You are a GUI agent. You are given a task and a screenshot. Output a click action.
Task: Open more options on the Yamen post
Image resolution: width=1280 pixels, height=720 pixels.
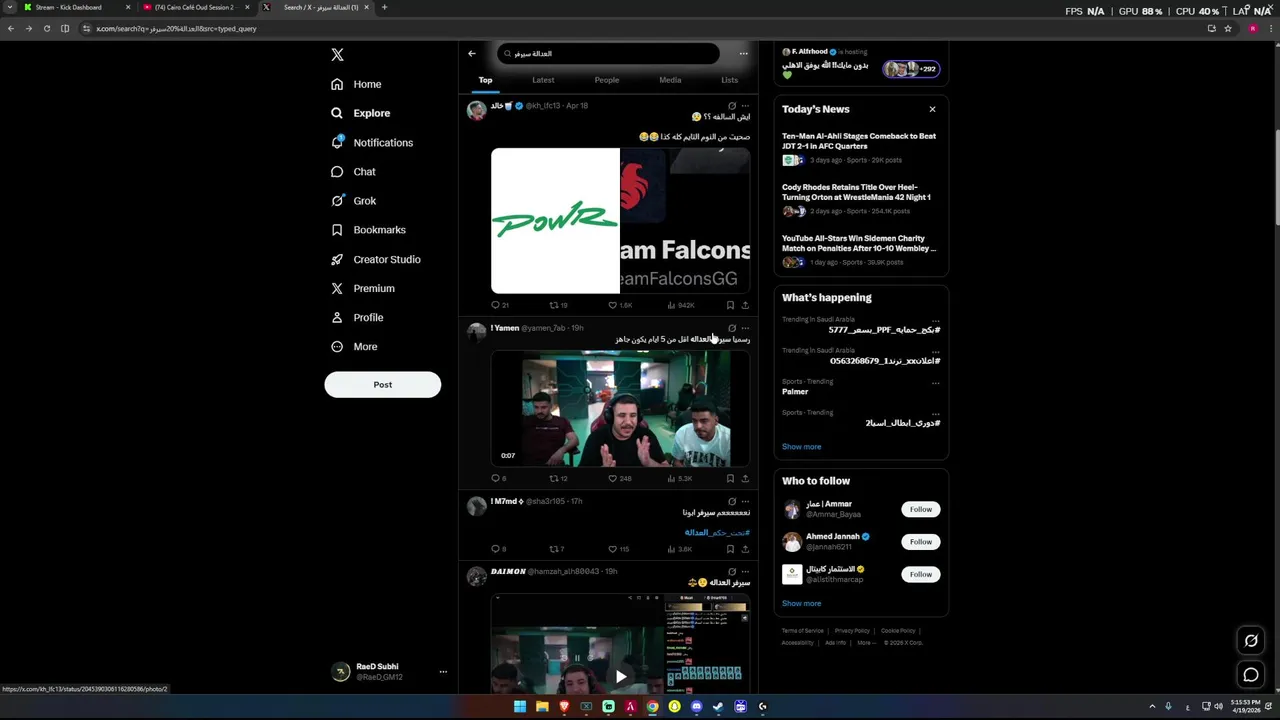pyautogui.click(x=745, y=328)
